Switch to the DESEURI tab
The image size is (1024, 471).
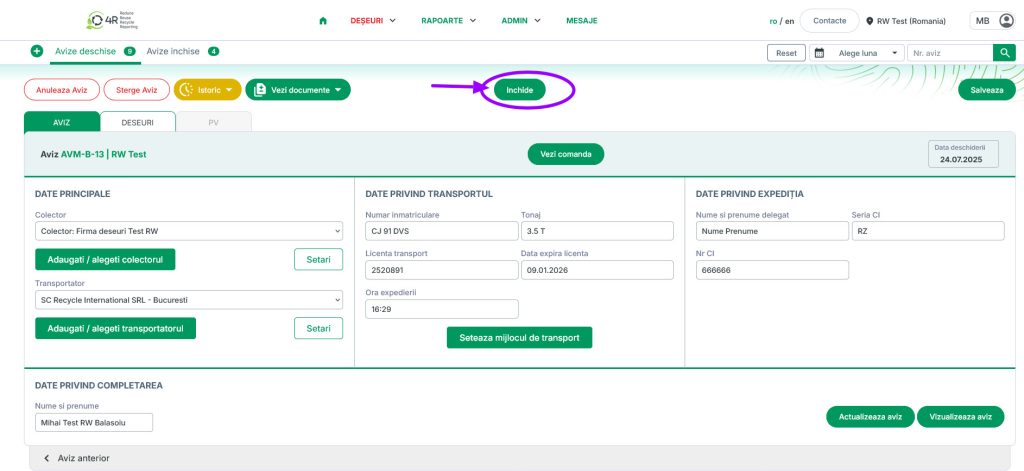[x=137, y=122]
